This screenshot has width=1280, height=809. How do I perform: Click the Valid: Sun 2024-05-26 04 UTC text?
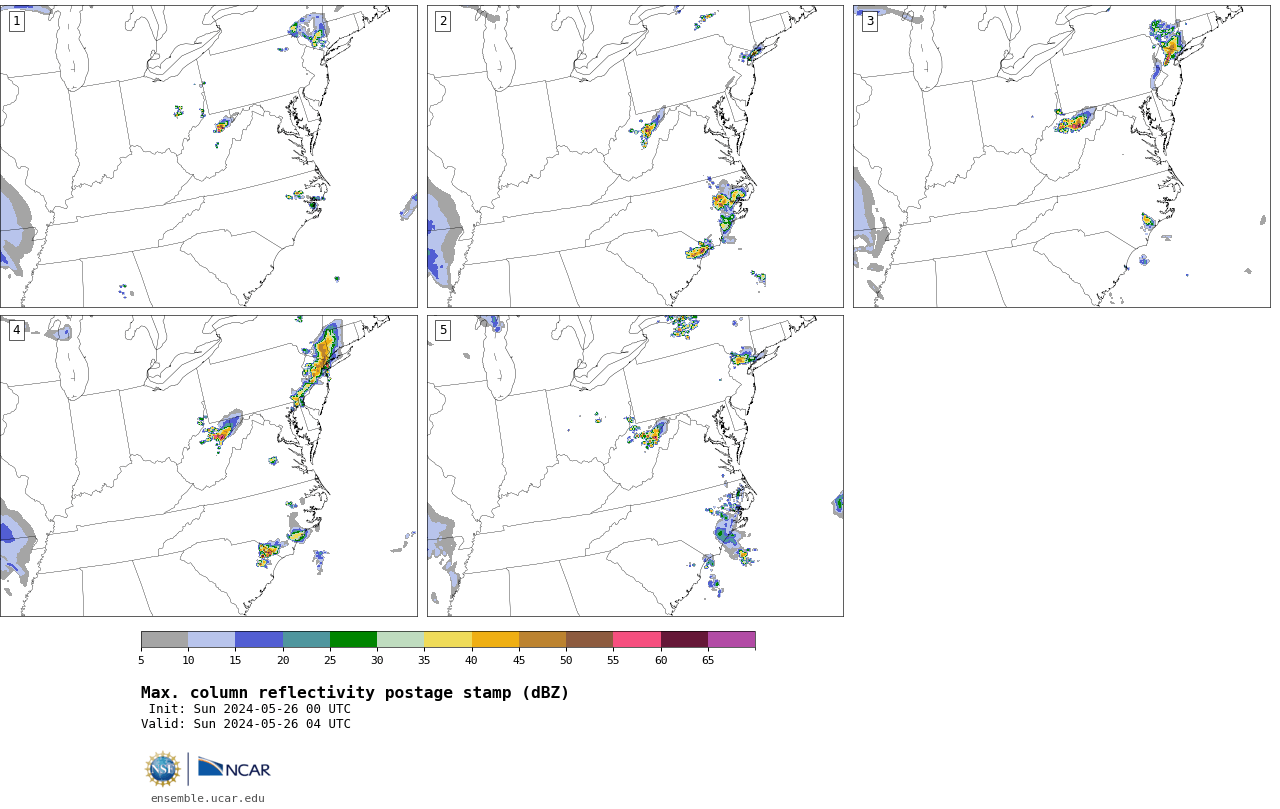tap(246, 724)
